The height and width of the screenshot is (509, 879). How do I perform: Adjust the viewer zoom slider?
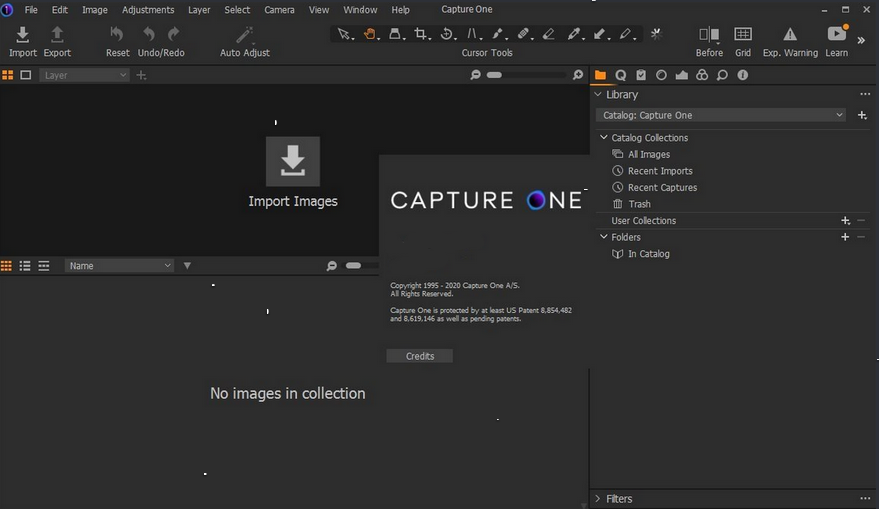click(526, 75)
